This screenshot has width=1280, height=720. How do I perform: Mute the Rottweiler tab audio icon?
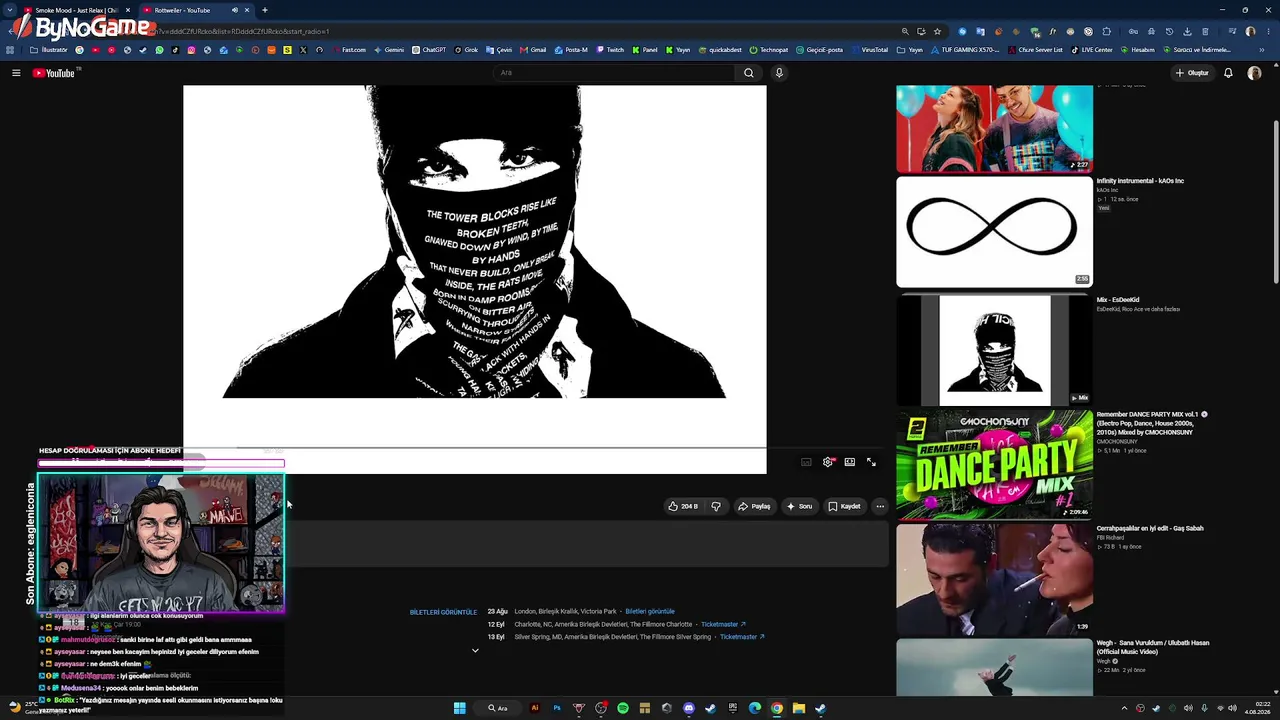pyautogui.click(x=235, y=10)
